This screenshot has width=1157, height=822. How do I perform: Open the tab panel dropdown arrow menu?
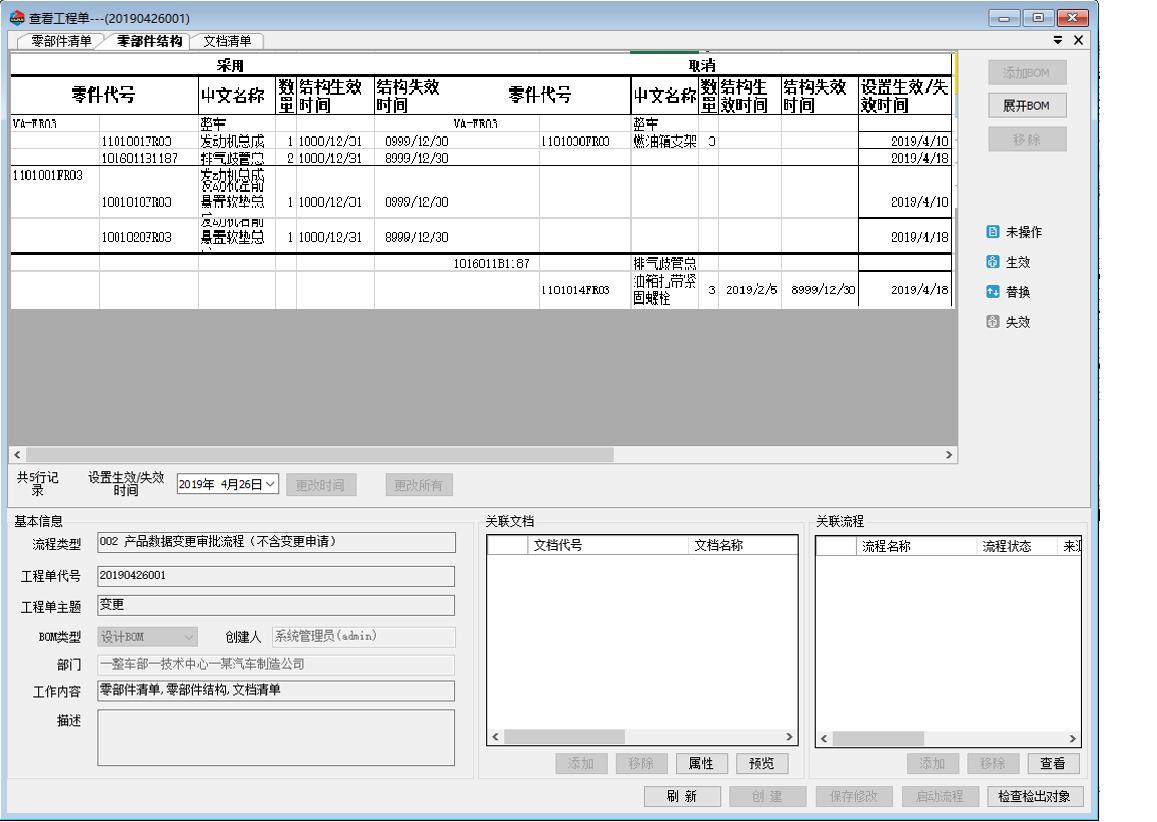pyautogui.click(x=1057, y=40)
